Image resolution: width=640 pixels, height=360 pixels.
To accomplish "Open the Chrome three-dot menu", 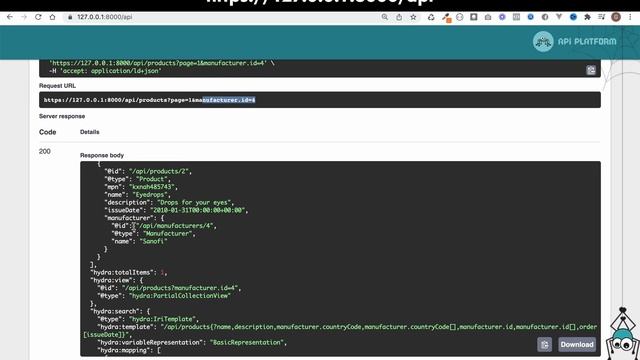I will pyautogui.click(x=630, y=17).
